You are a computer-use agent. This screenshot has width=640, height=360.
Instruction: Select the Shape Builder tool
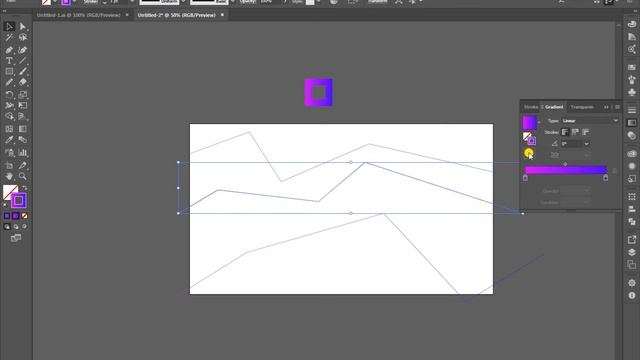[9, 116]
